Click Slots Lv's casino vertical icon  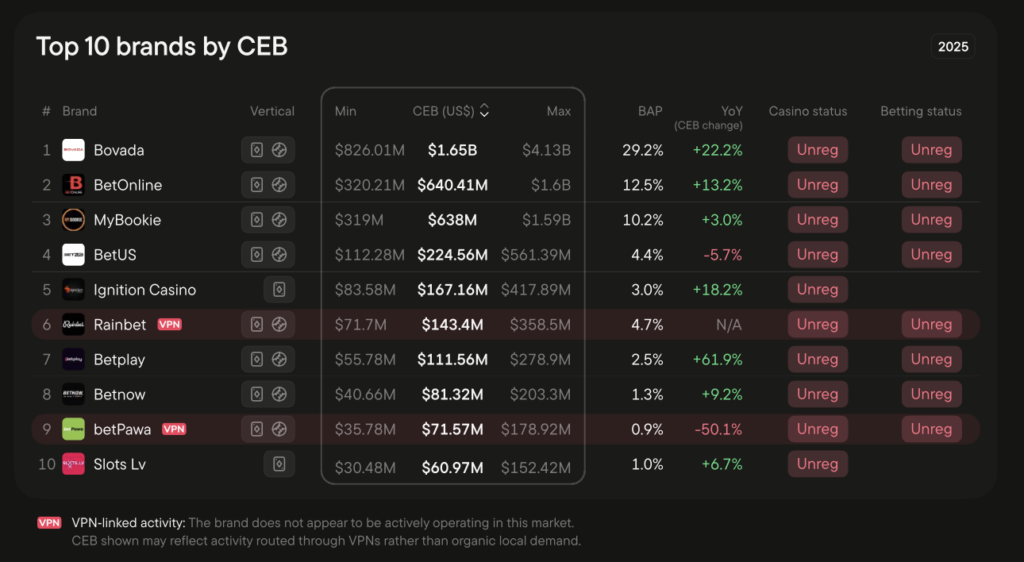click(279, 464)
